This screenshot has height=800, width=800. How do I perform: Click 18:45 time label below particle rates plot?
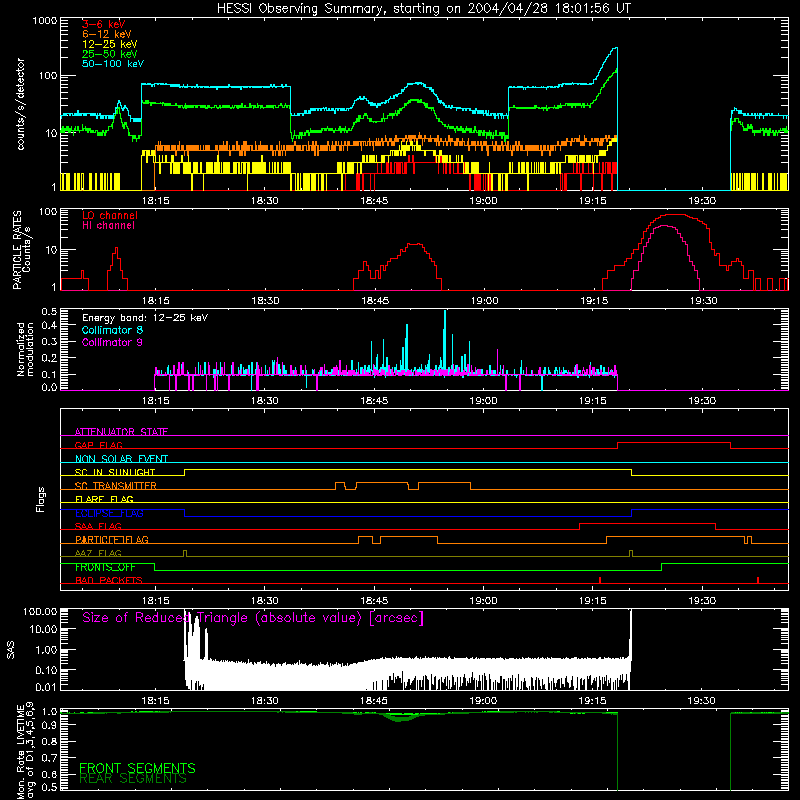click(x=375, y=301)
